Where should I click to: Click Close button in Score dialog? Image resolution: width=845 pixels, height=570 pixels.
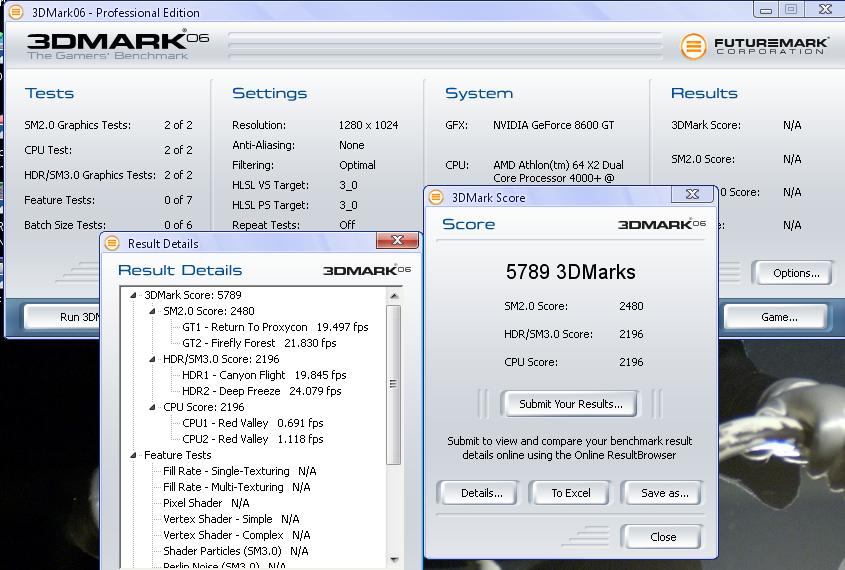pos(663,537)
